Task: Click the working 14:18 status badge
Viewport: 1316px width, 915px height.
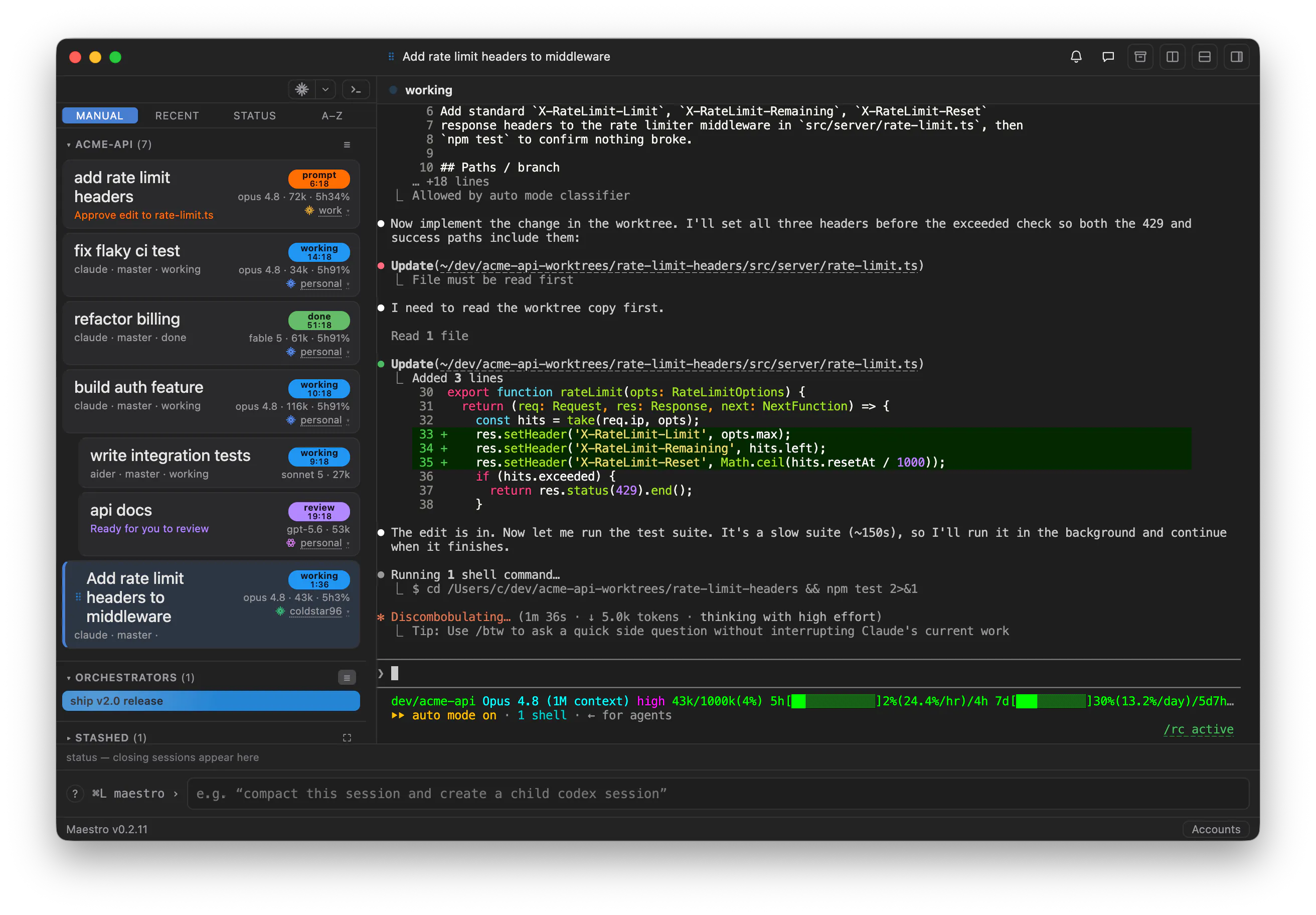Action: click(x=318, y=252)
